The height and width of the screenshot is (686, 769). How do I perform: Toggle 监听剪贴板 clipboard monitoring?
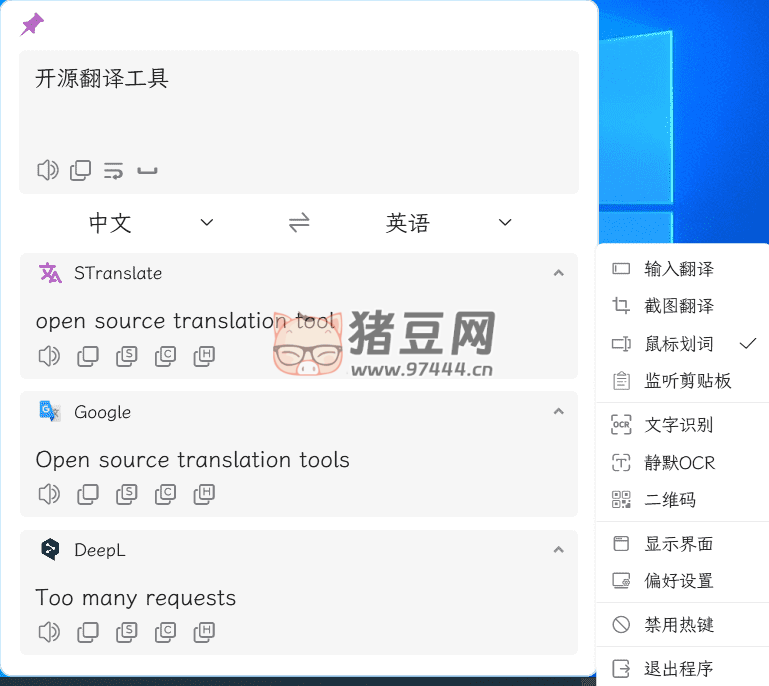pos(688,381)
